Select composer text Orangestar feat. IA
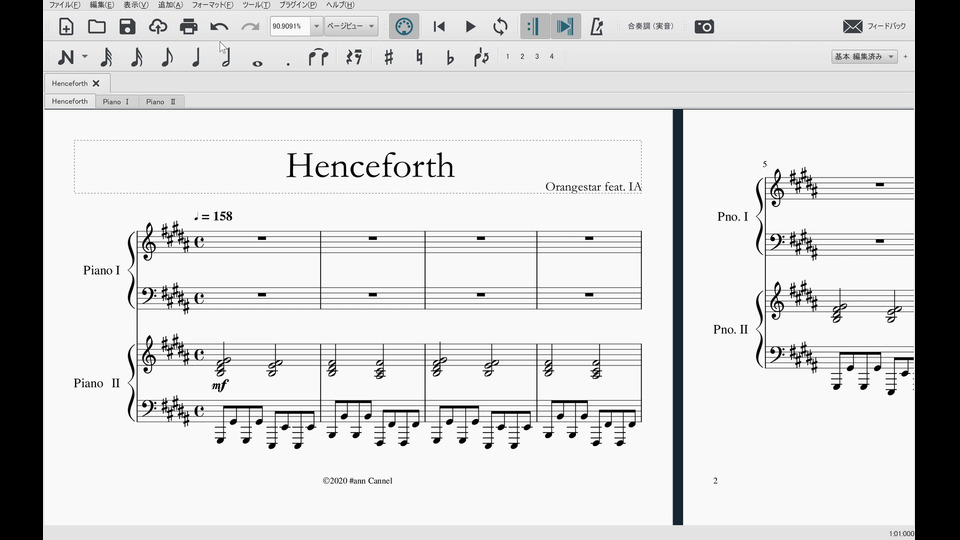This screenshot has width=960, height=540. (593, 186)
